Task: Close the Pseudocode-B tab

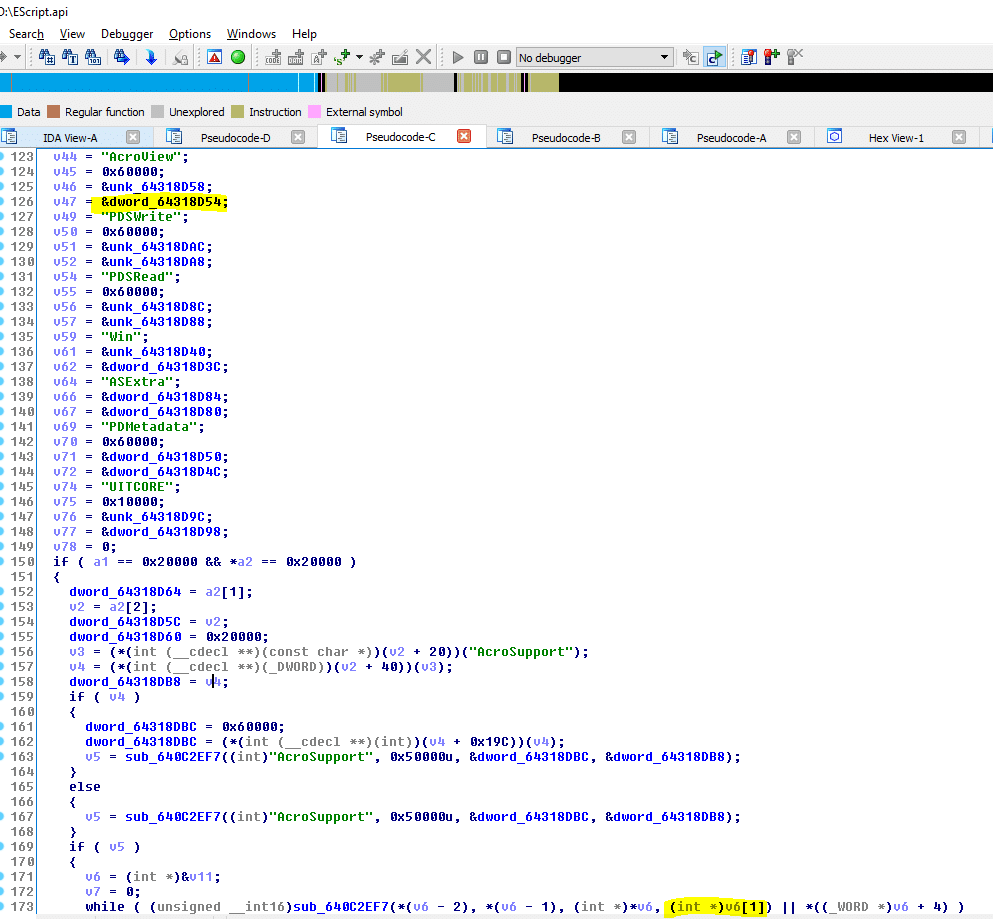Action: (x=629, y=137)
